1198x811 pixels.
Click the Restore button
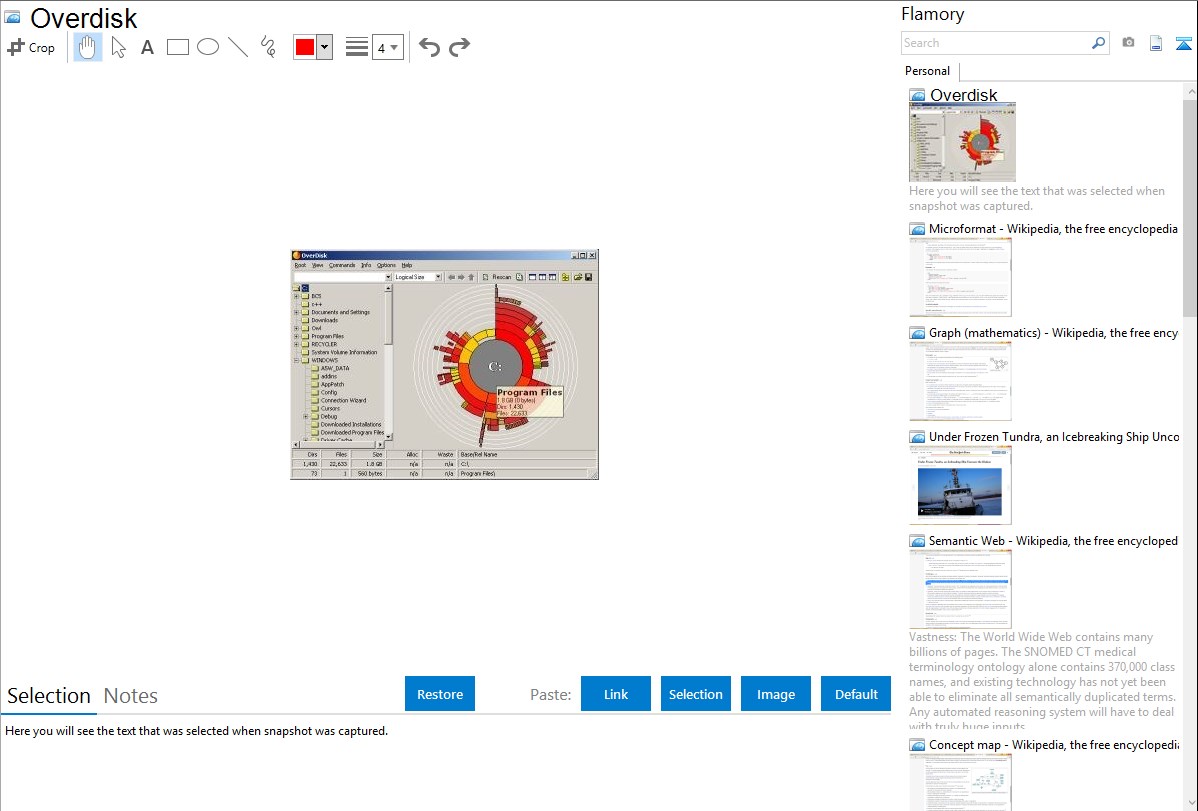tap(440, 694)
